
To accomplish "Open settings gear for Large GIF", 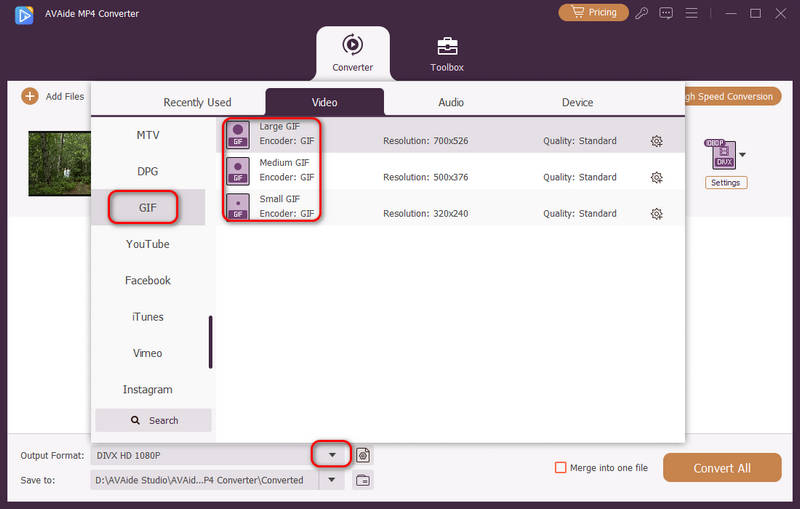I will [657, 141].
